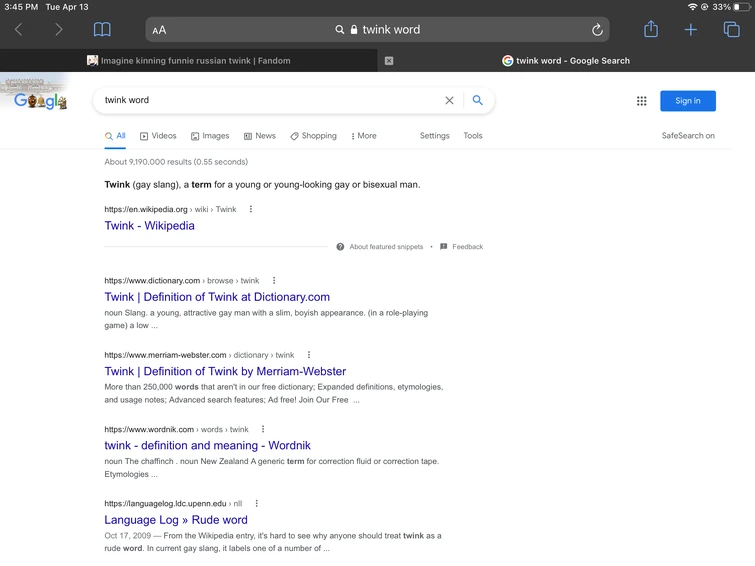Tap the 3:45 PM clock
The image size is (755, 566).
click(x=21, y=7)
